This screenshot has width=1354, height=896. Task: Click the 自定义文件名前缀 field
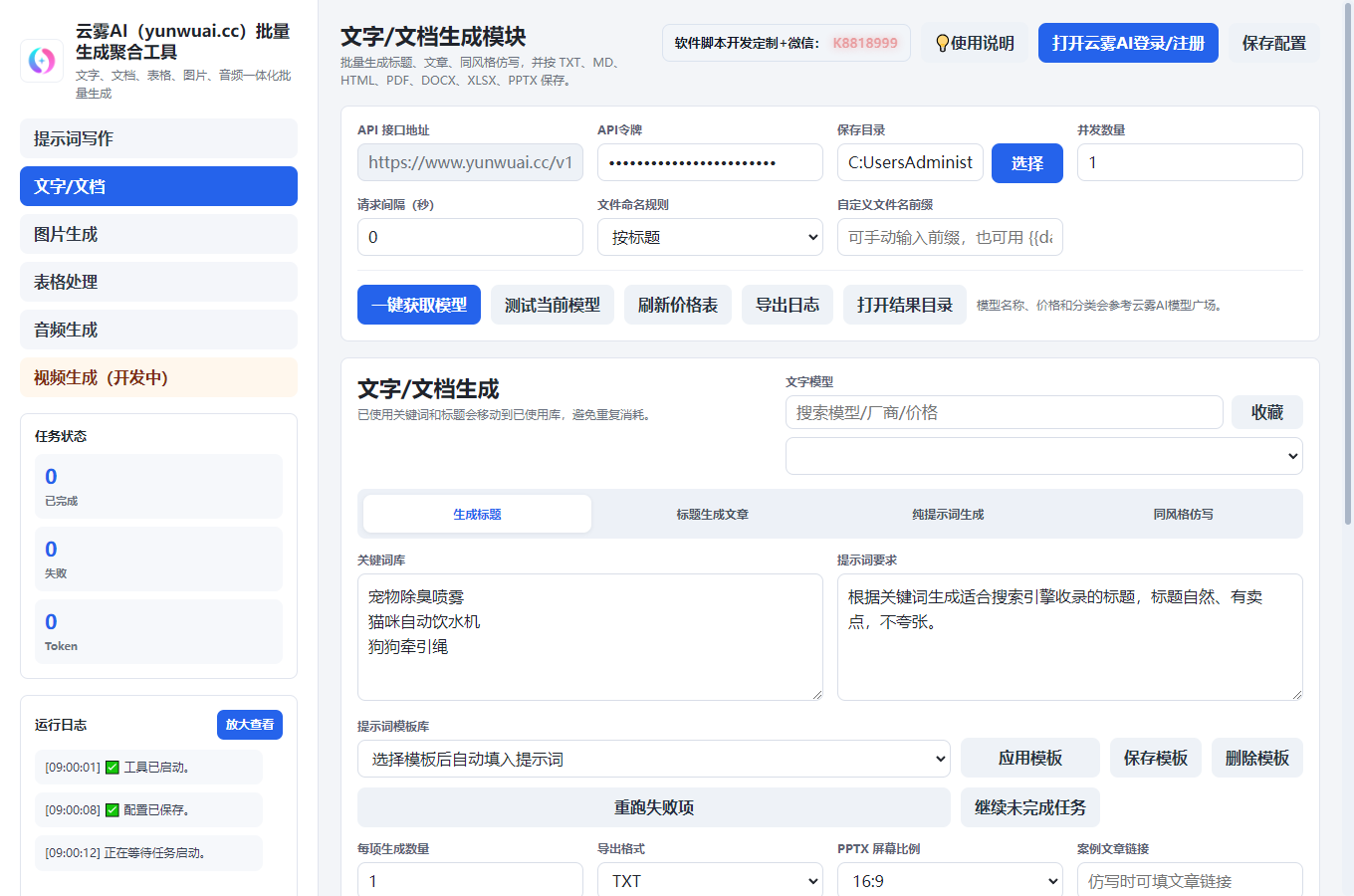click(x=950, y=237)
